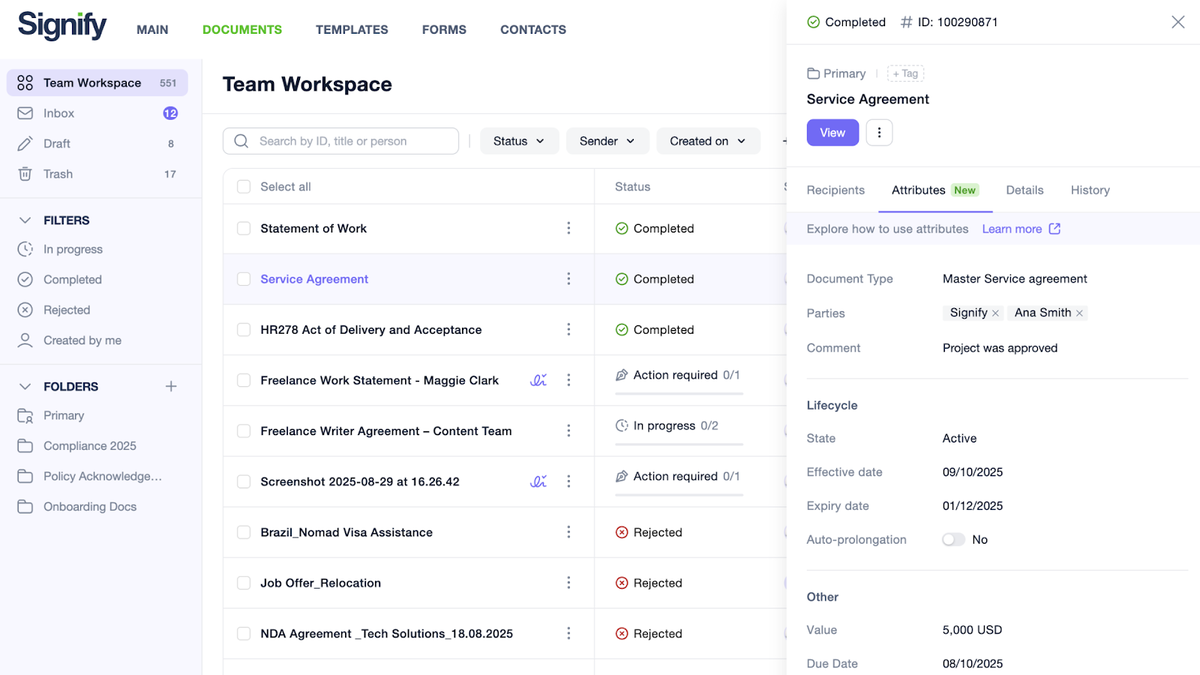Viewport: 1200px width, 675px height.
Task: Check the Select all checkbox
Action: tap(243, 186)
